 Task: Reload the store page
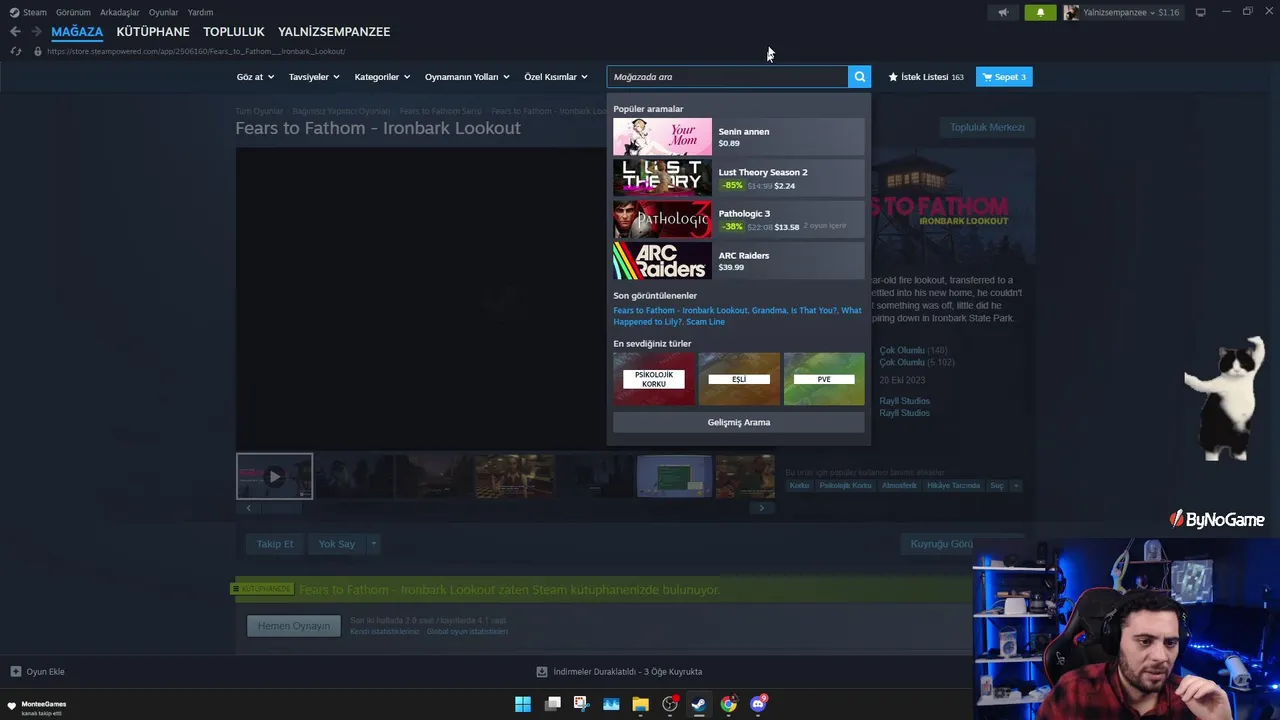pyautogui.click(x=15, y=51)
